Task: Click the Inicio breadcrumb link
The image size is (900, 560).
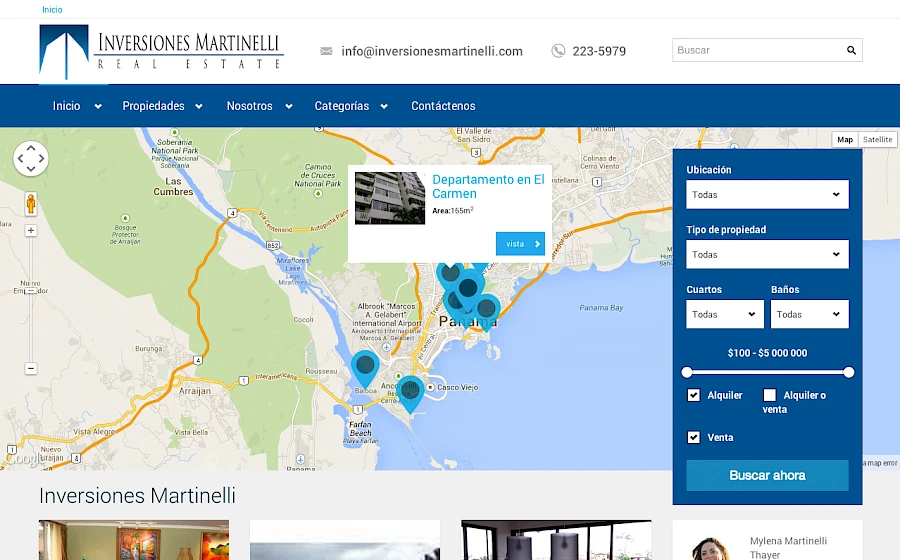Action: 52,10
